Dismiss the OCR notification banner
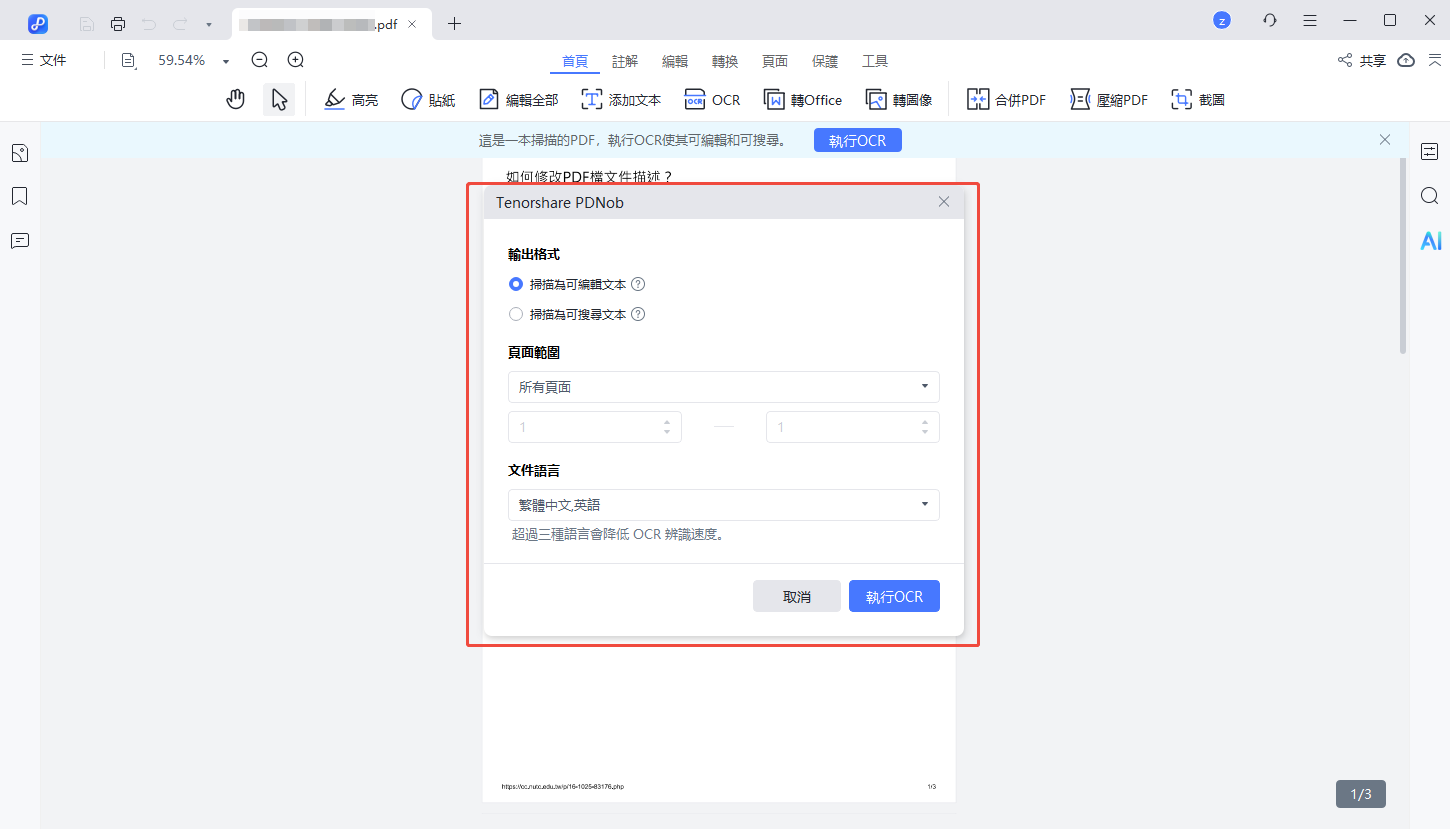 pyautogui.click(x=1385, y=140)
